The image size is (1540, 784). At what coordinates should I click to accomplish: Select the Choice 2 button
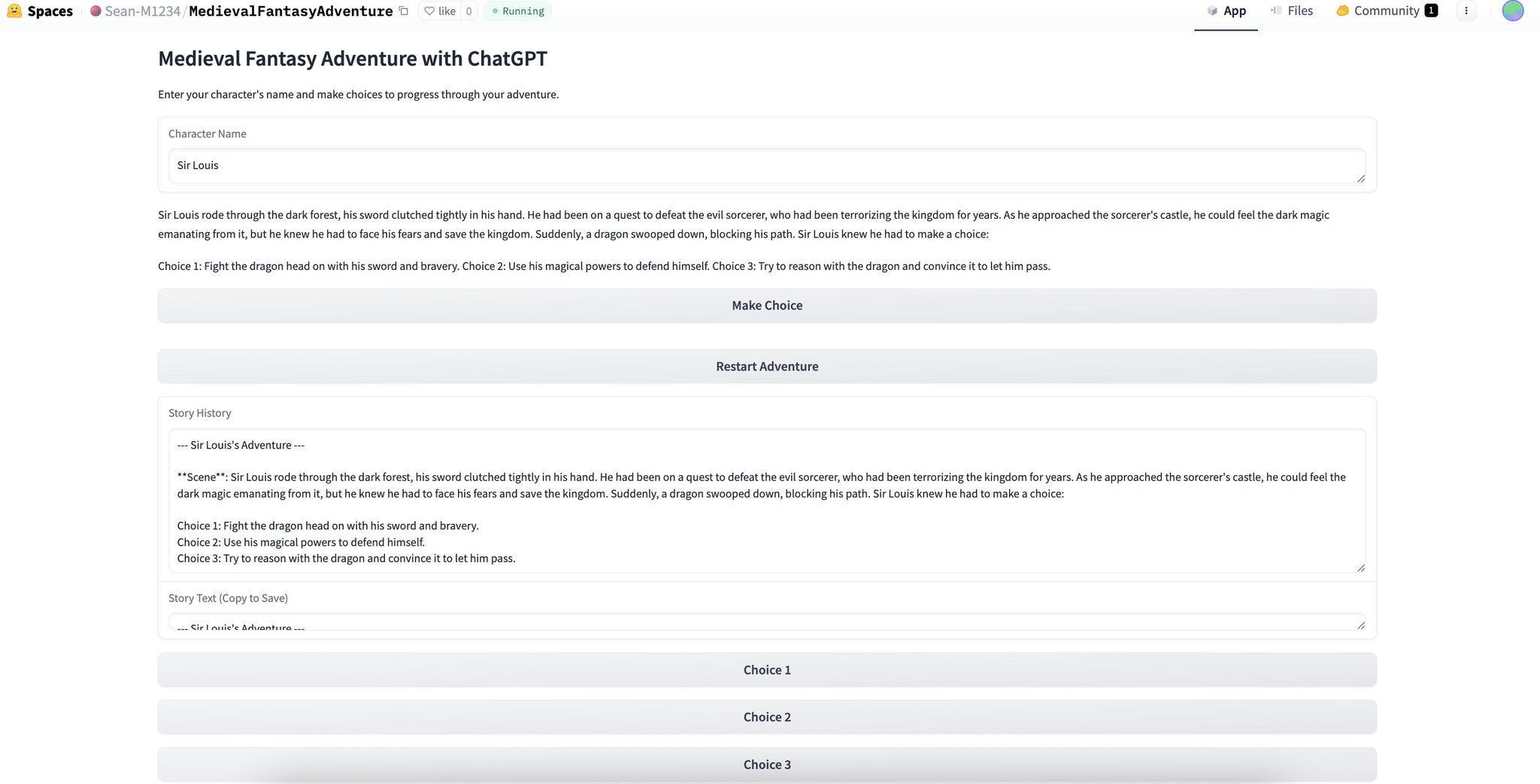[767, 717]
